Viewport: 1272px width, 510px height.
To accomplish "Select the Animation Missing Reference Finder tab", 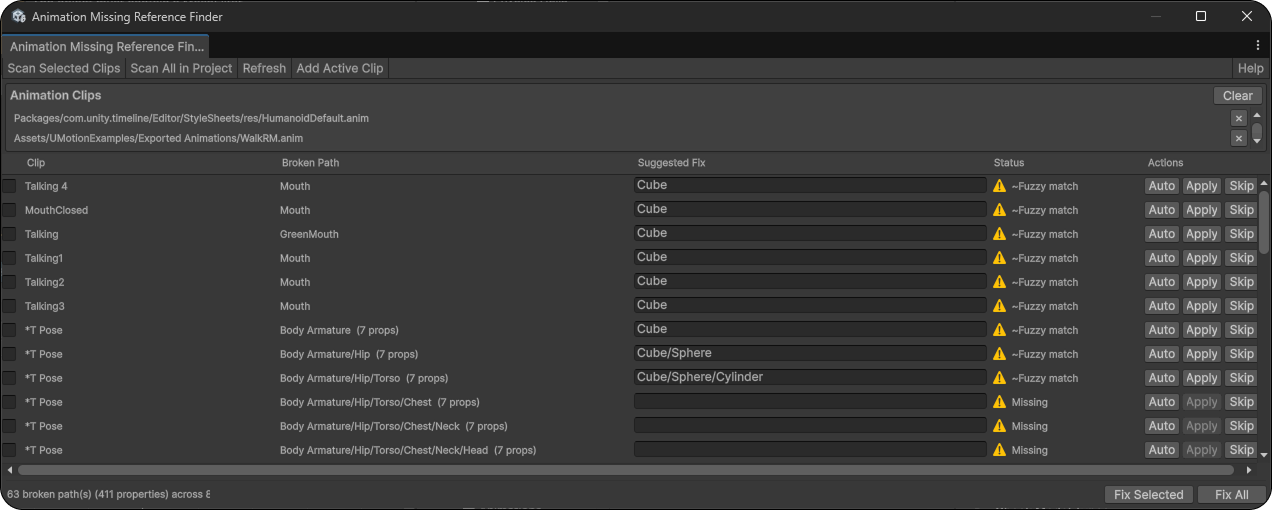I will click(x=105, y=46).
